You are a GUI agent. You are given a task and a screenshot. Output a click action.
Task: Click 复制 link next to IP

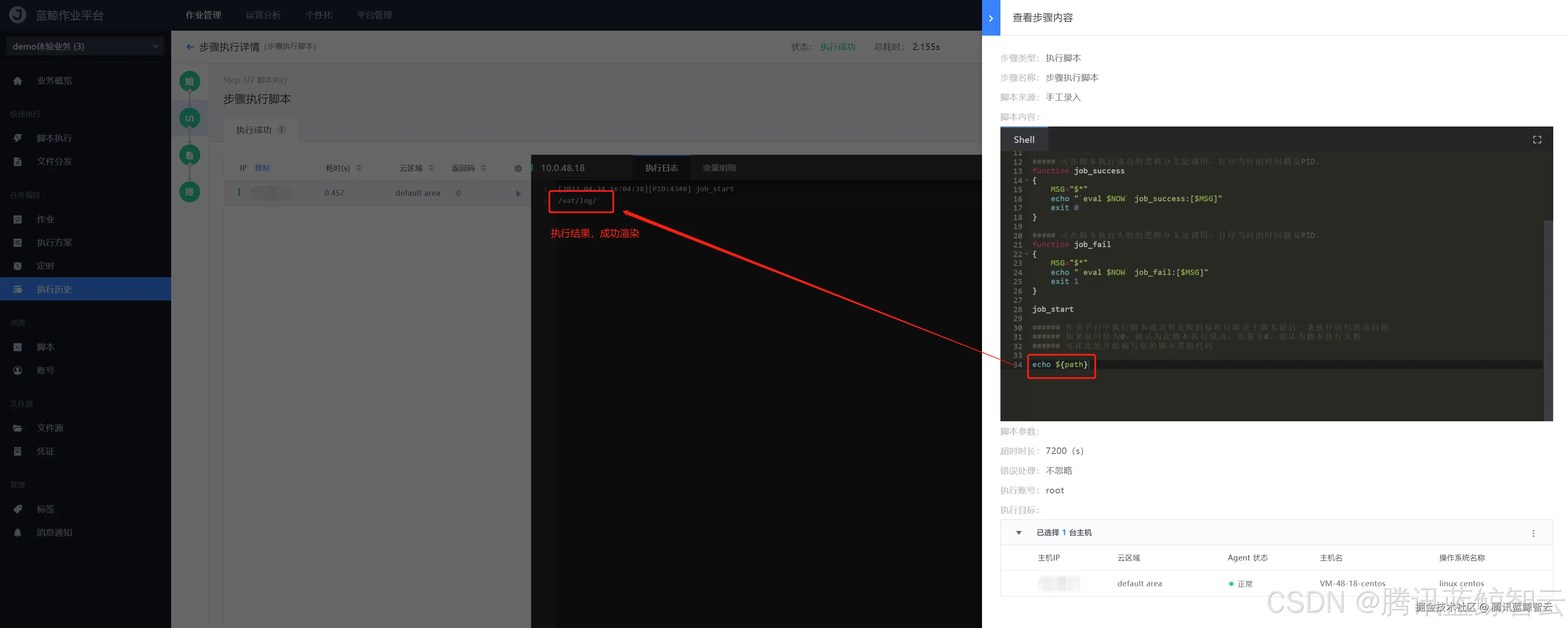click(262, 168)
